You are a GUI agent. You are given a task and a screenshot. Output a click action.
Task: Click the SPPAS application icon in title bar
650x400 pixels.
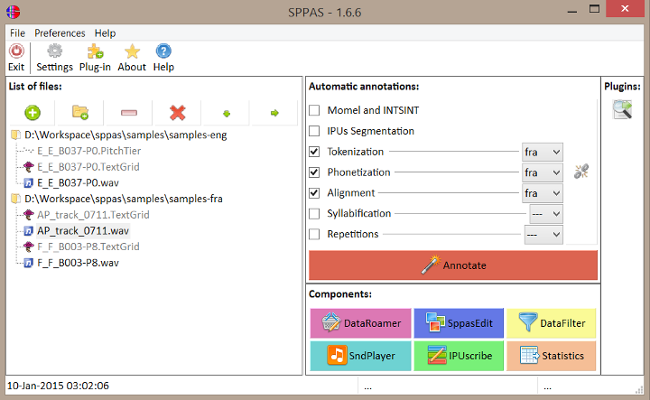[13, 12]
